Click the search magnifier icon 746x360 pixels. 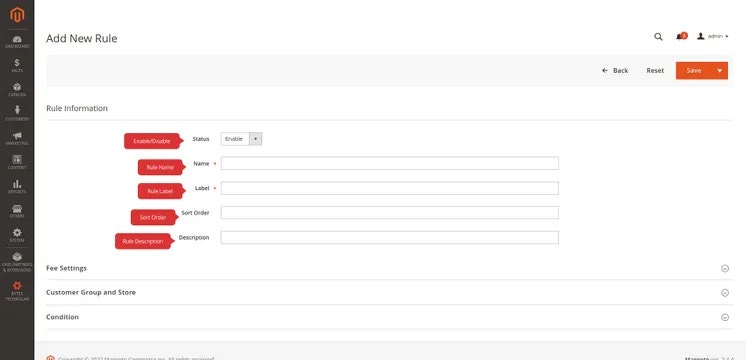point(658,37)
